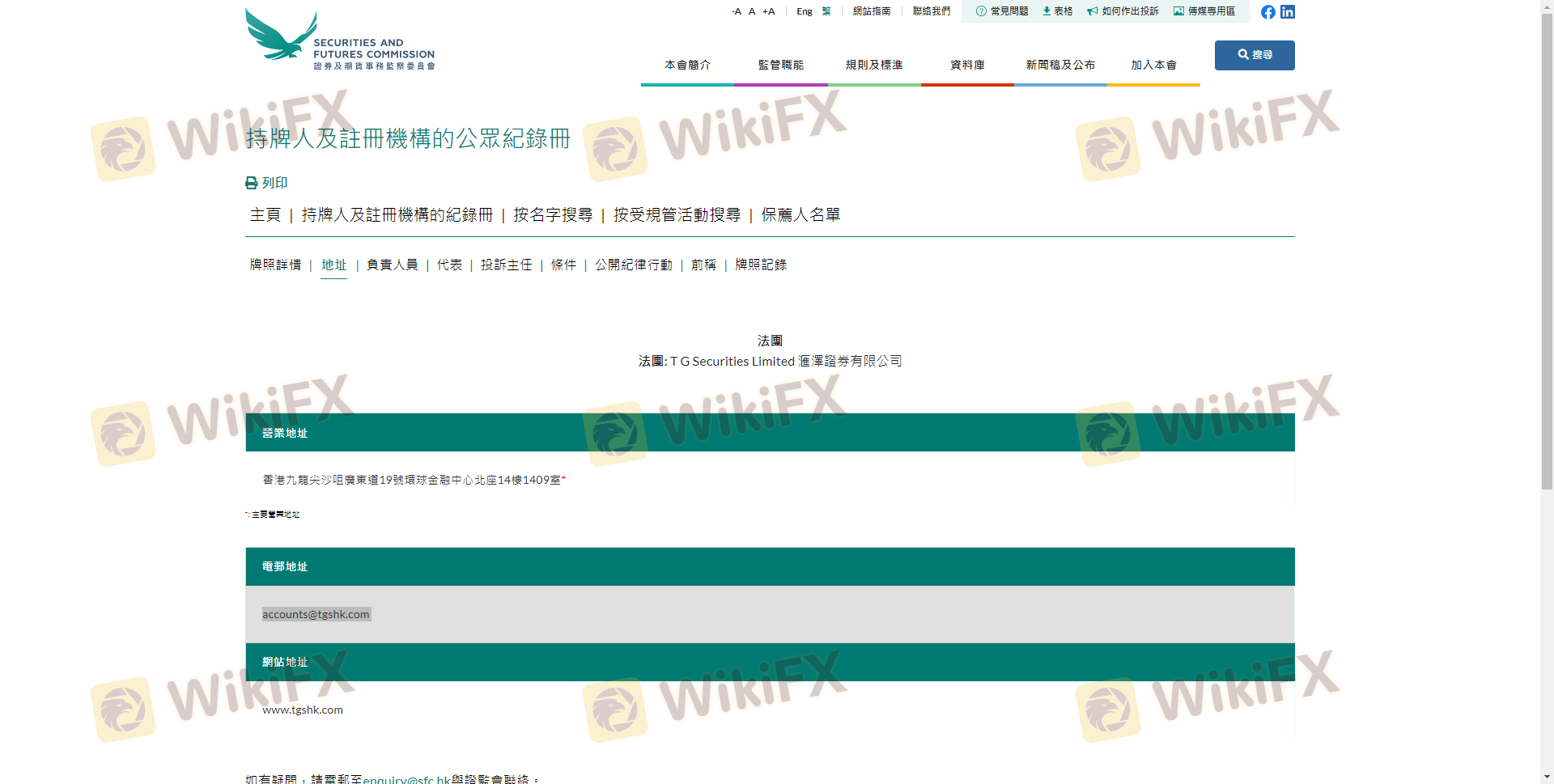Switch language to 繁

(x=826, y=11)
